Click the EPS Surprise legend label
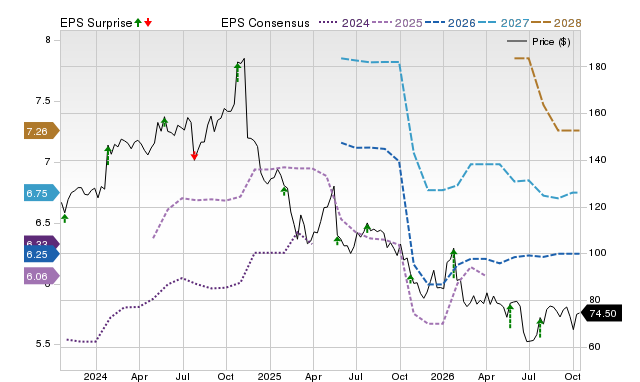Viewport: 640px width, 382px height. click(x=96, y=23)
